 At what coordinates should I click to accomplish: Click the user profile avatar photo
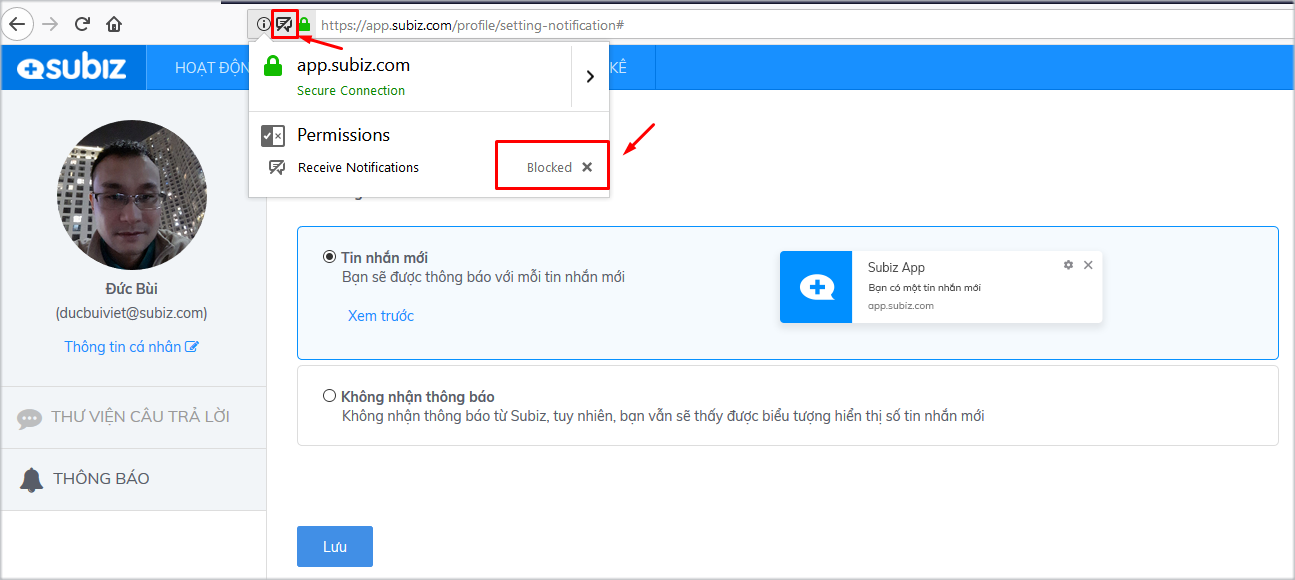point(132,195)
